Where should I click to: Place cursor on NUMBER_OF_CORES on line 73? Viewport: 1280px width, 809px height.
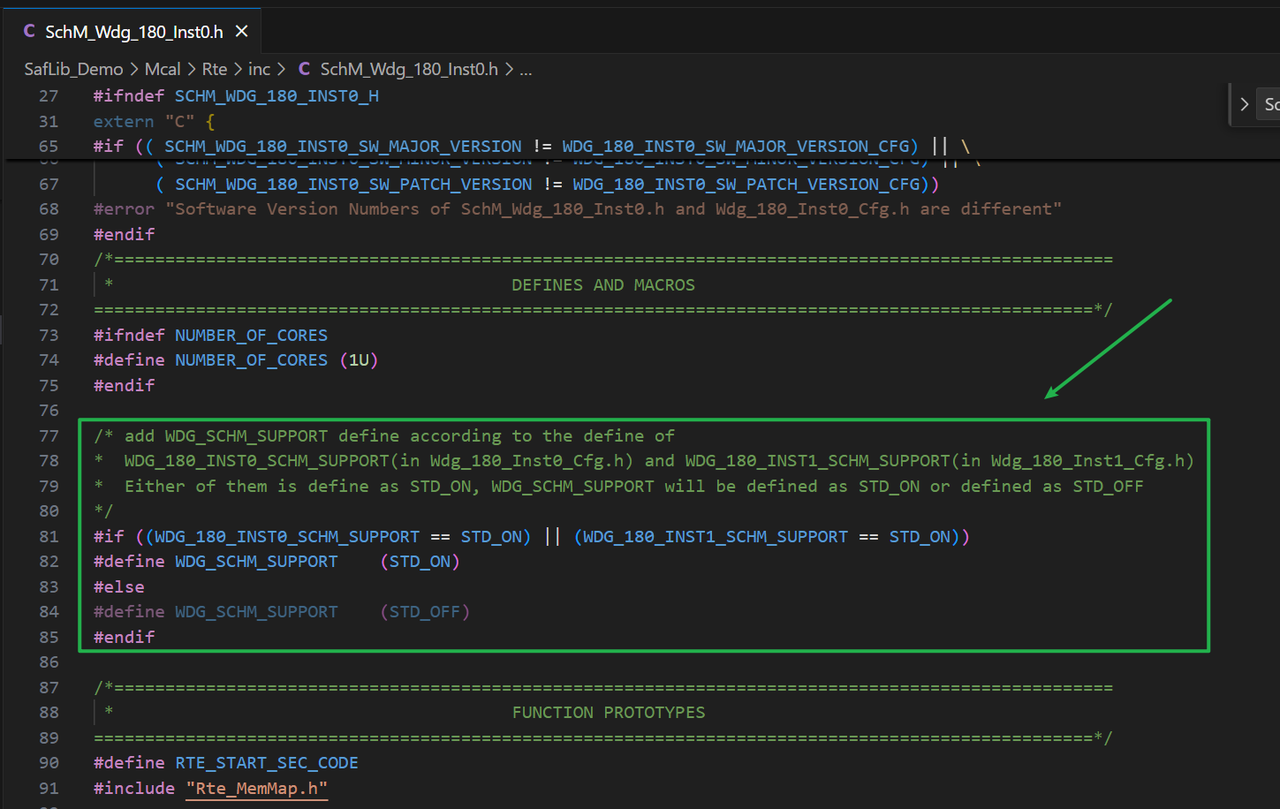click(x=252, y=334)
